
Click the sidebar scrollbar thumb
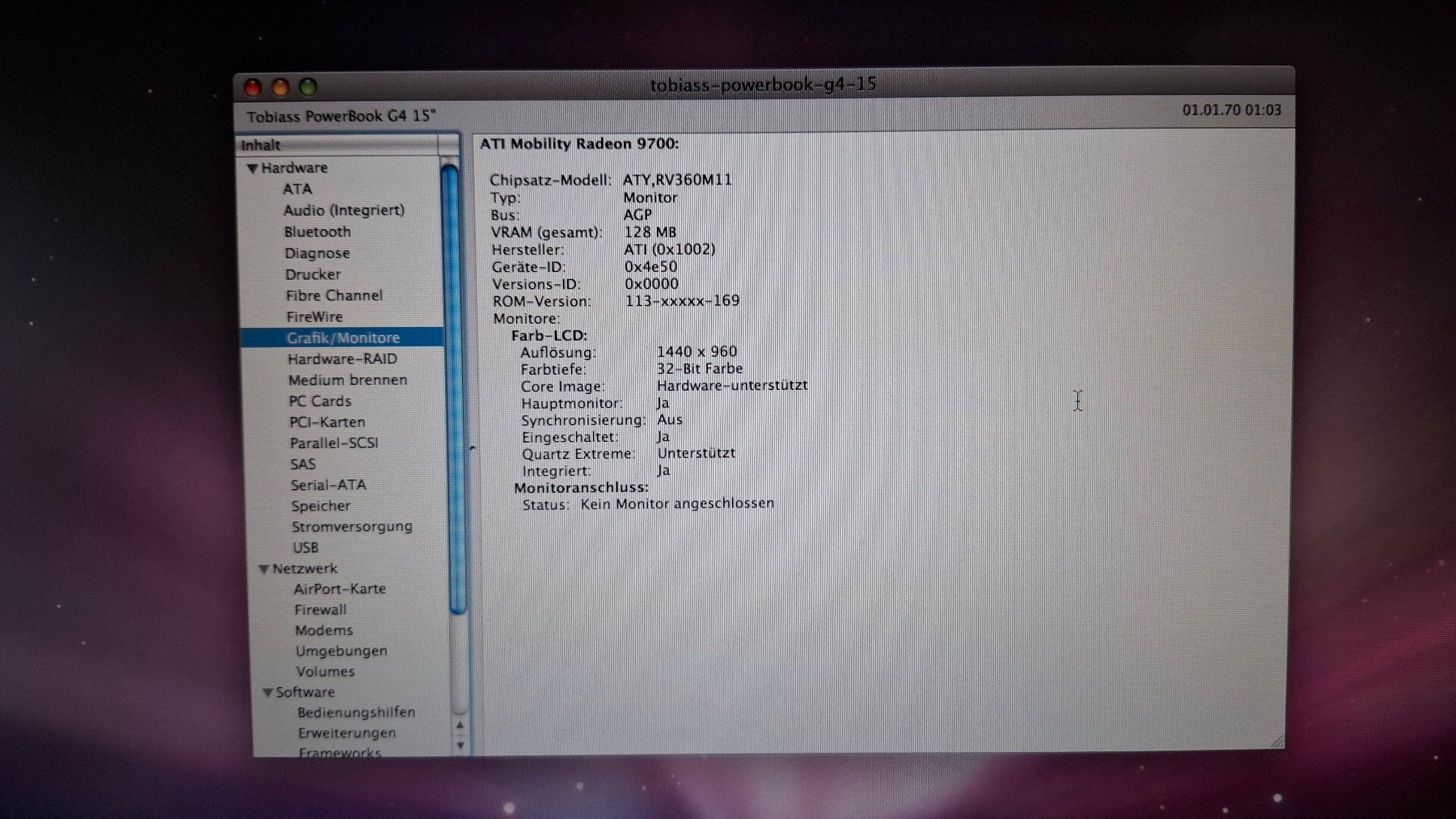[x=452, y=388]
